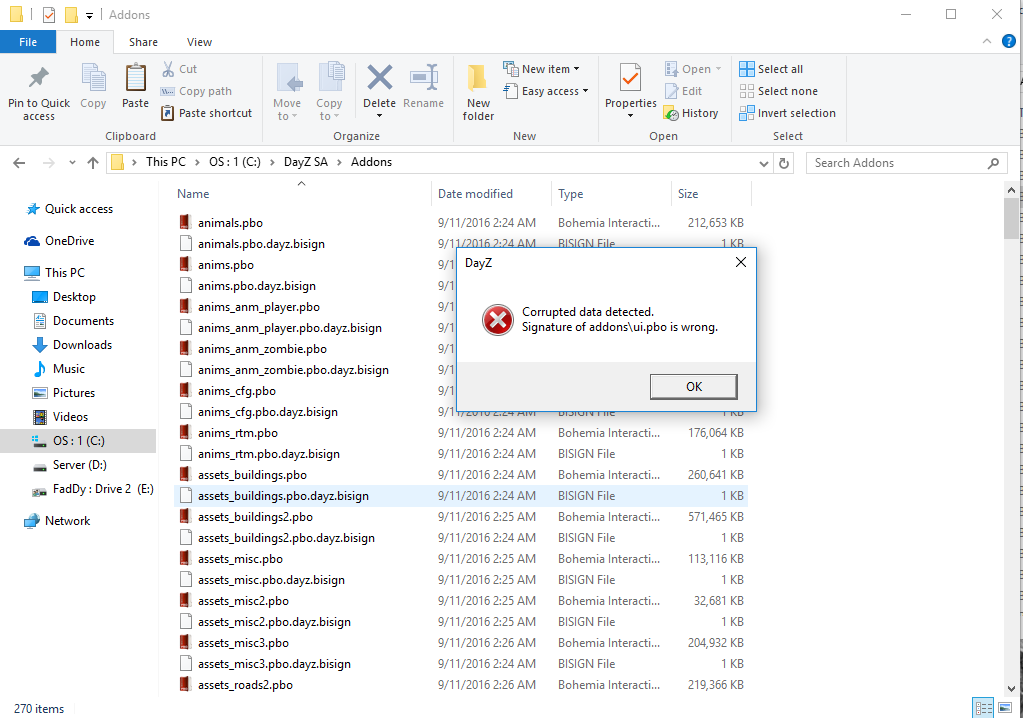Screen dimensions: 1023x718
Task: Open Server (D:) drive in sidebar
Action: click(70, 465)
